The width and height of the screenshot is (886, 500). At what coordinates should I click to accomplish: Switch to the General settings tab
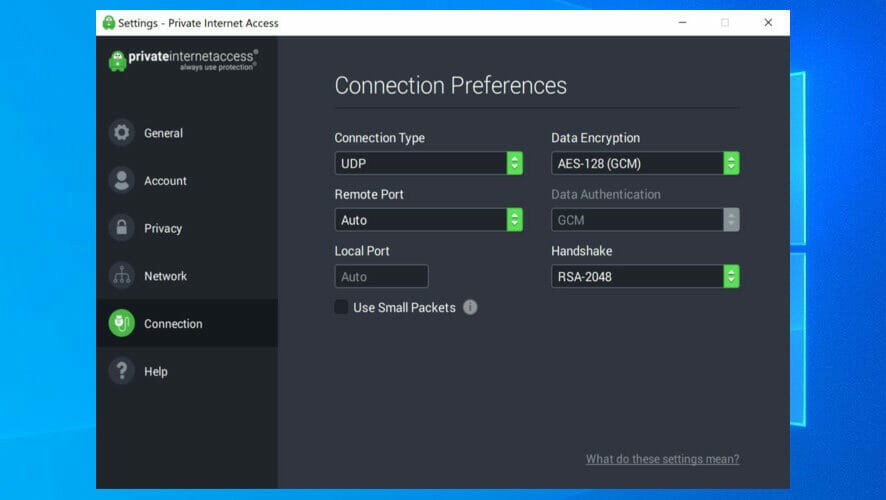(163, 133)
